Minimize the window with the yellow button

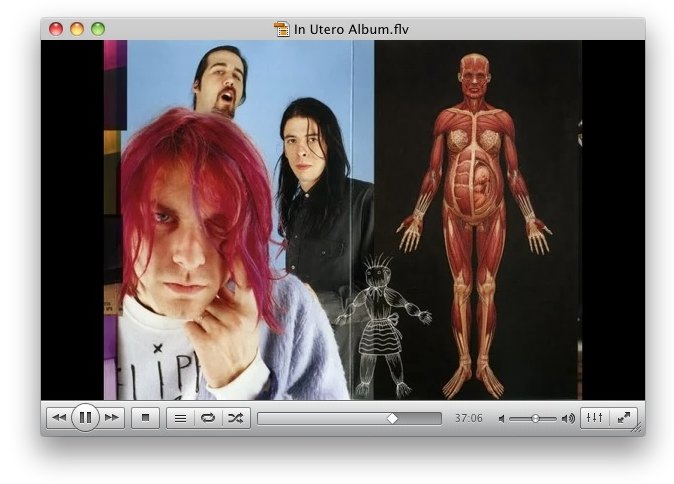click(77, 29)
